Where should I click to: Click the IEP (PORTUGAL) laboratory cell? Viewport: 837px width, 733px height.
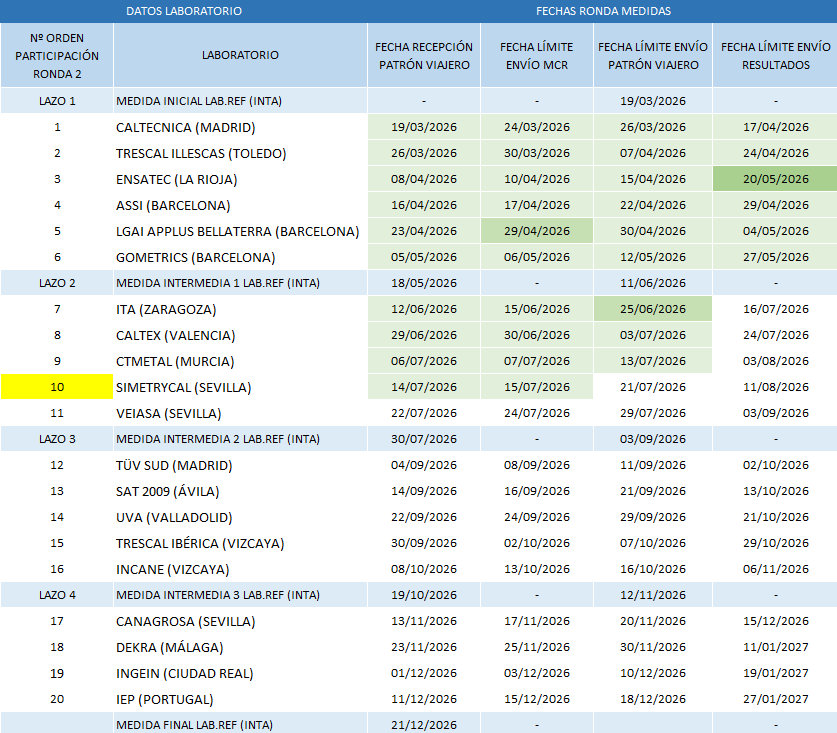point(240,699)
